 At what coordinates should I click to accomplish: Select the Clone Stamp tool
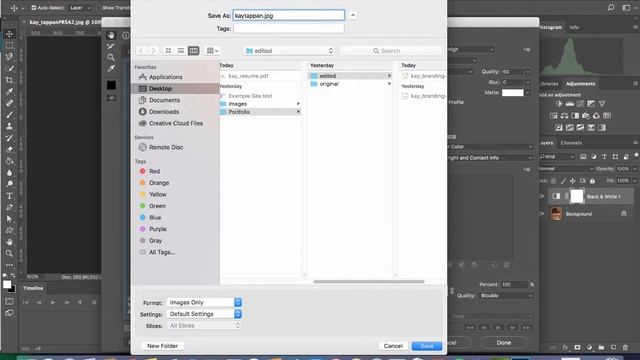click(9, 126)
